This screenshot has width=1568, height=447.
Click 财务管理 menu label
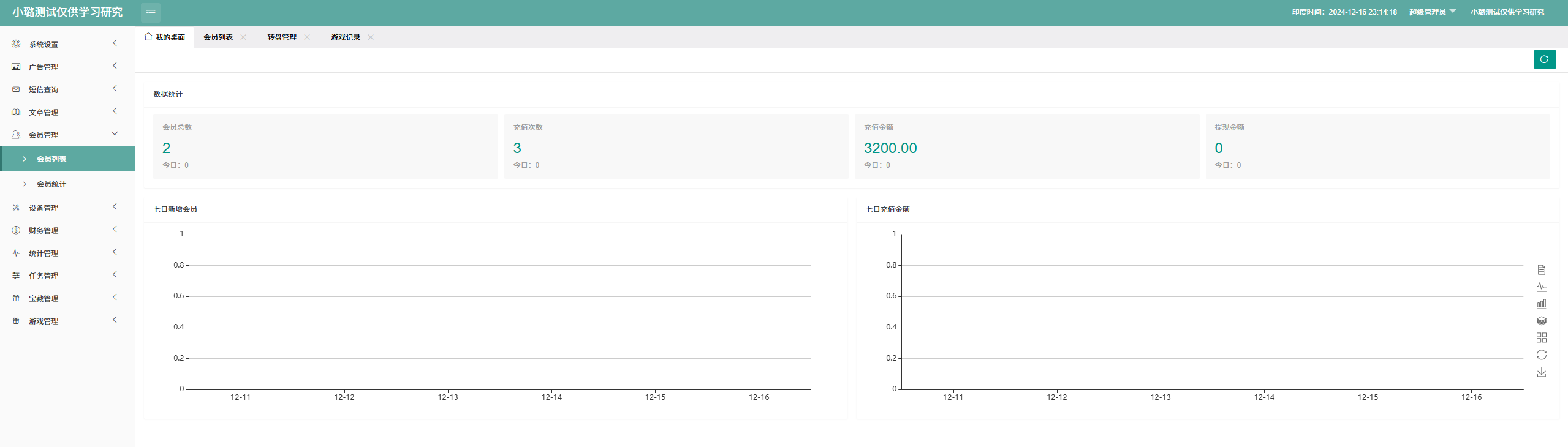tap(44, 231)
